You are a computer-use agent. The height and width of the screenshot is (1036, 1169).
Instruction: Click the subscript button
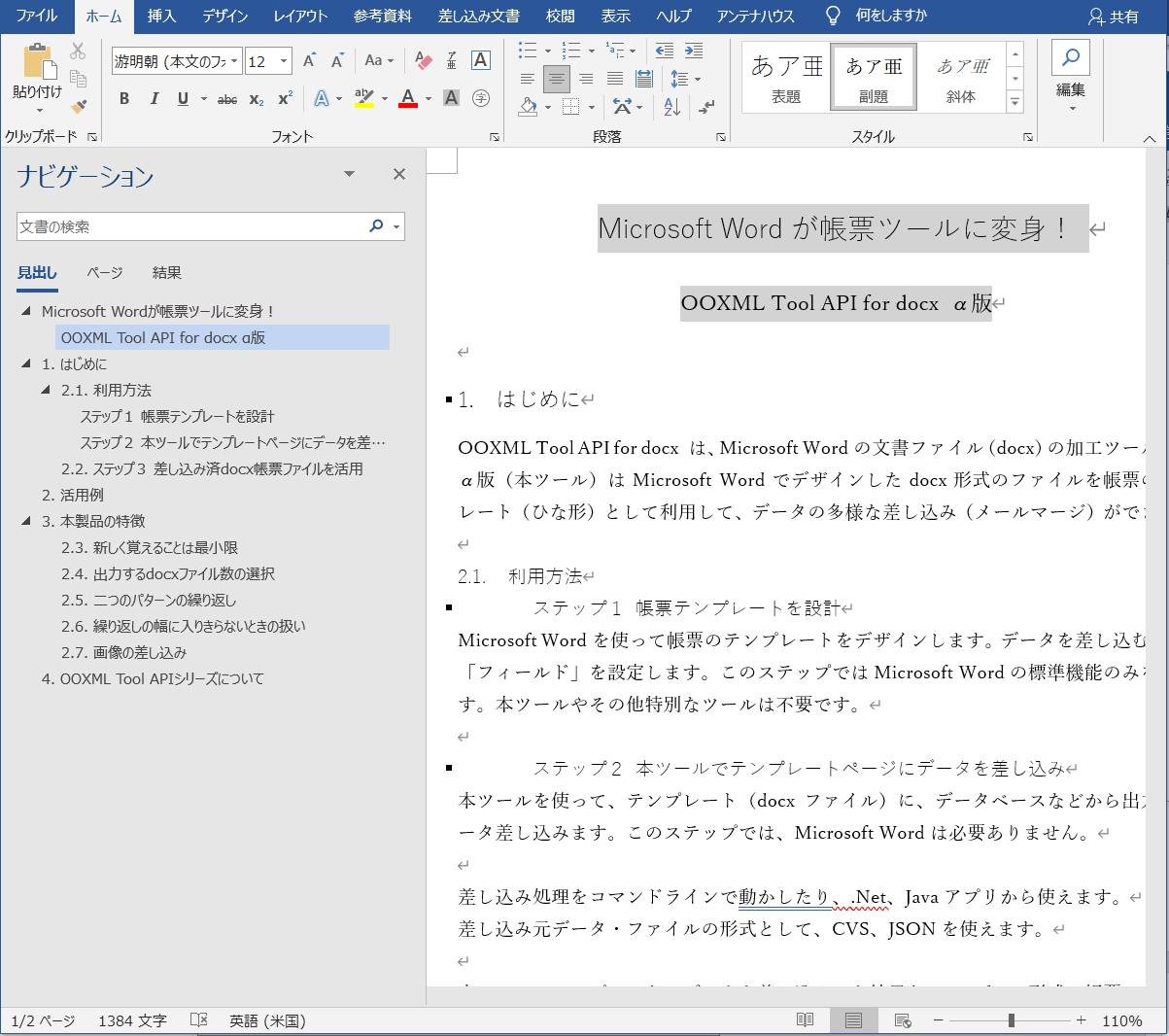[257, 99]
